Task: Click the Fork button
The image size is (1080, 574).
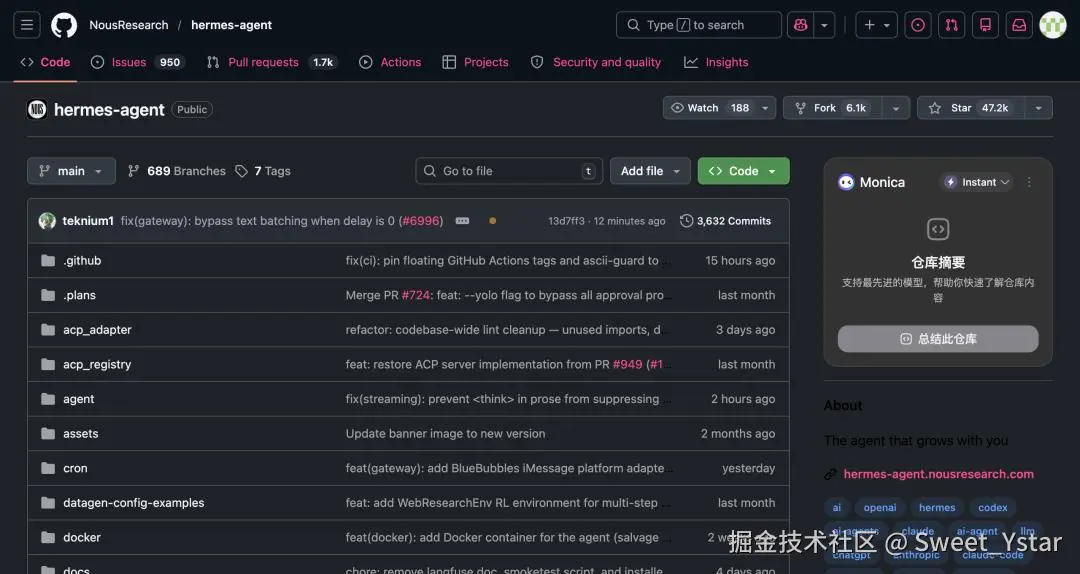Action: coord(832,108)
